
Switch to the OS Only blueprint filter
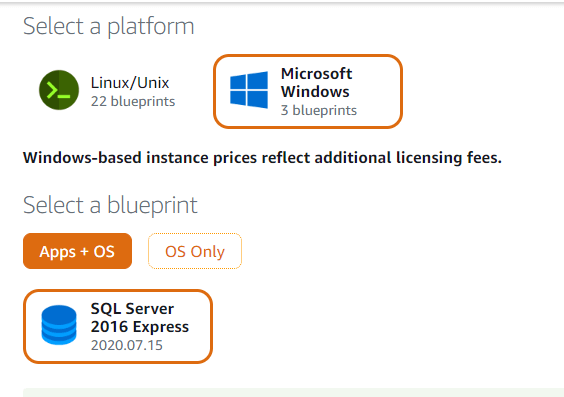(x=195, y=251)
